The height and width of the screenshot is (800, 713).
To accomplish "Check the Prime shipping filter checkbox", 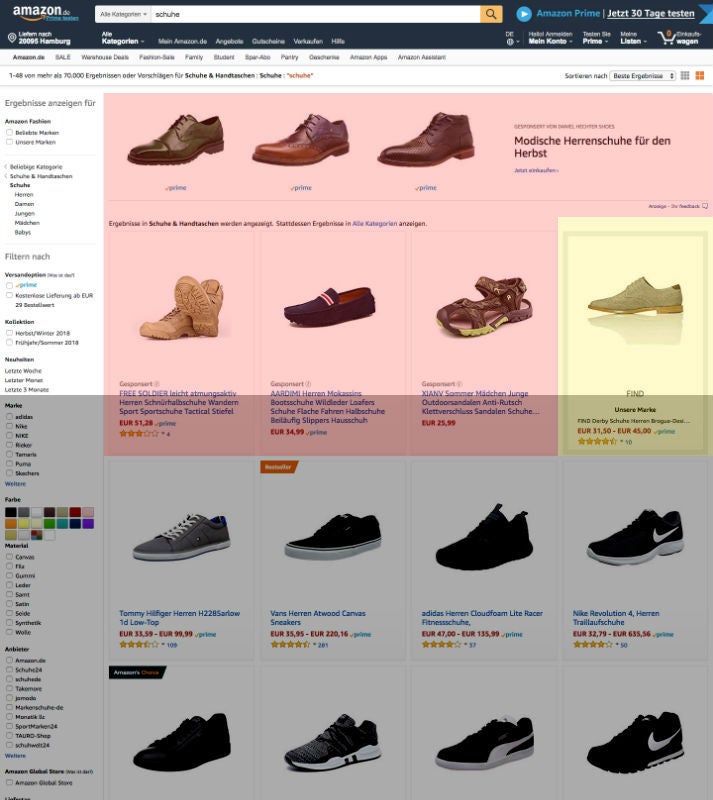I will click(x=10, y=285).
